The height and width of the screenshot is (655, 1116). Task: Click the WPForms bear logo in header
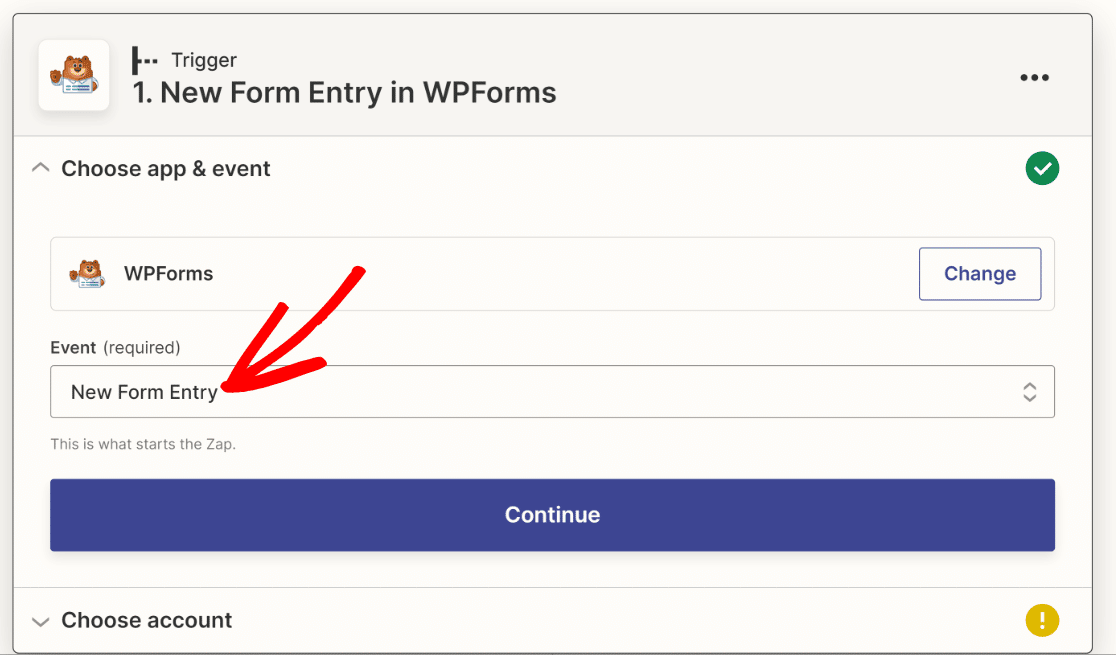coord(74,75)
